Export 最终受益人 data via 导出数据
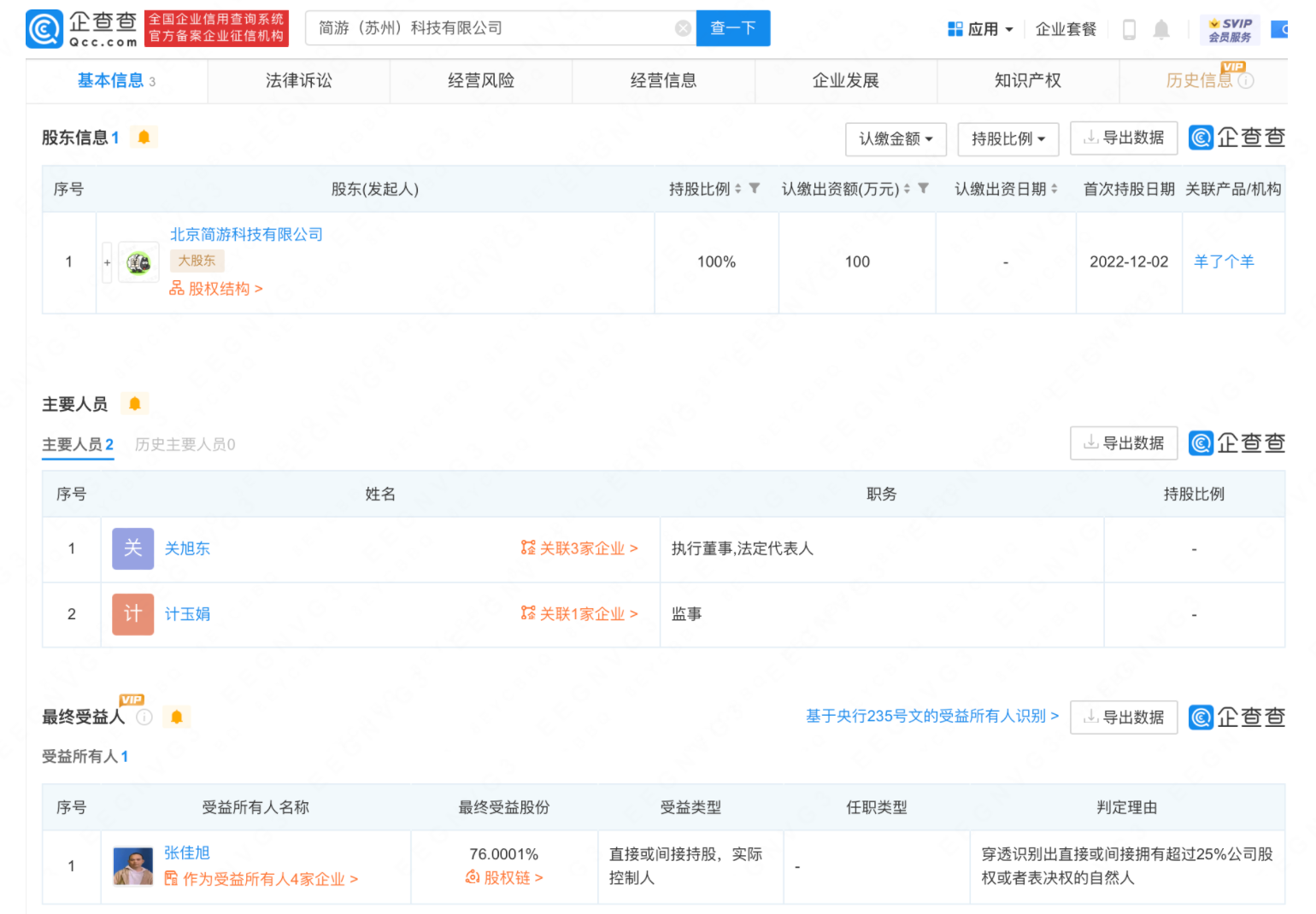Screen dimensions: 1316x914 coord(1124,718)
